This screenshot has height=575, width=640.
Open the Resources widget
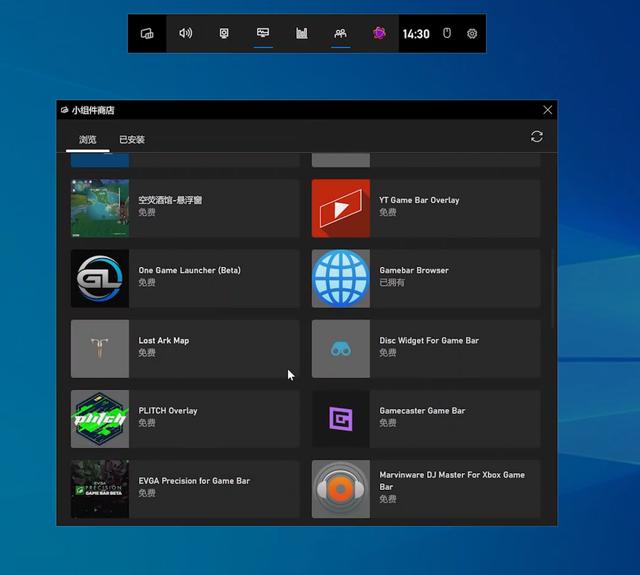pyautogui.click(x=302, y=34)
